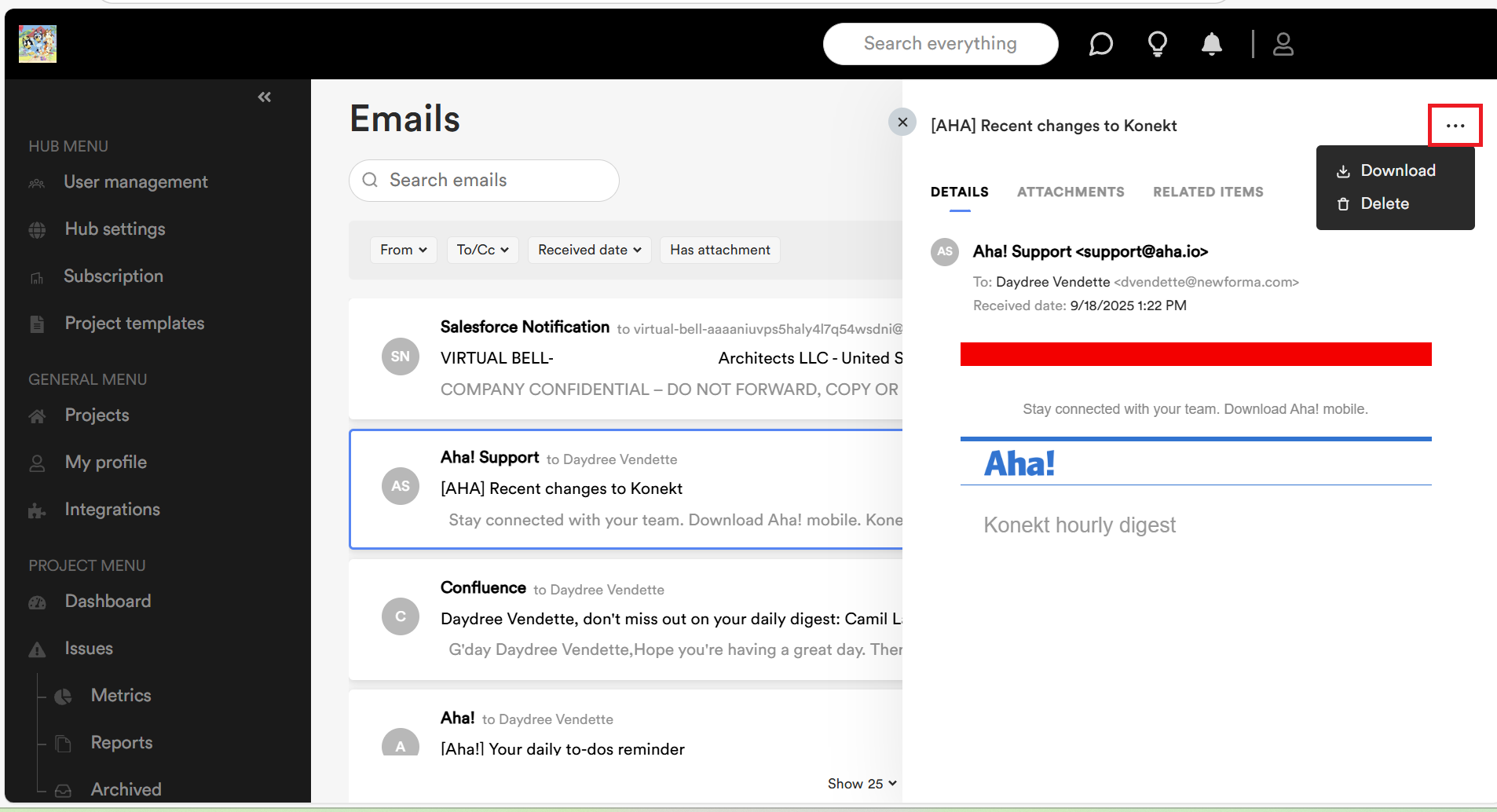Click the Archived inbox icon

[64, 790]
